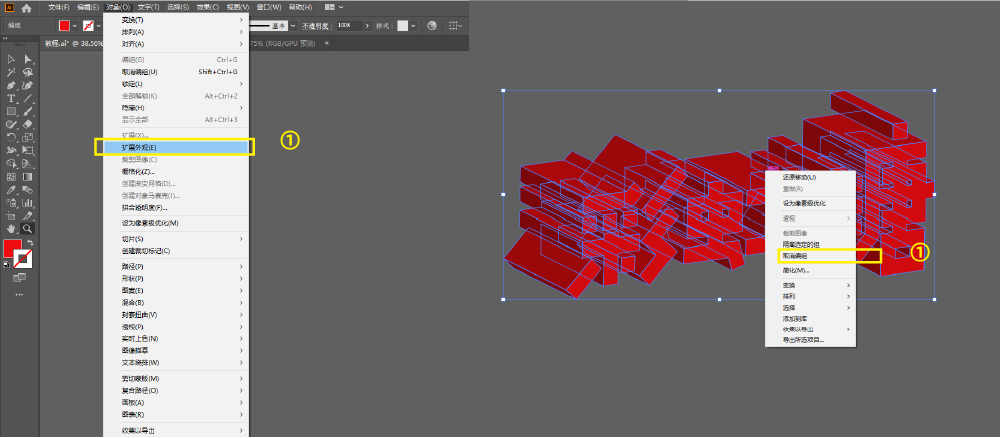Image resolution: width=1001 pixels, height=438 pixels.
Task: Select the Hand tool
Action: [x=11, y=228]
